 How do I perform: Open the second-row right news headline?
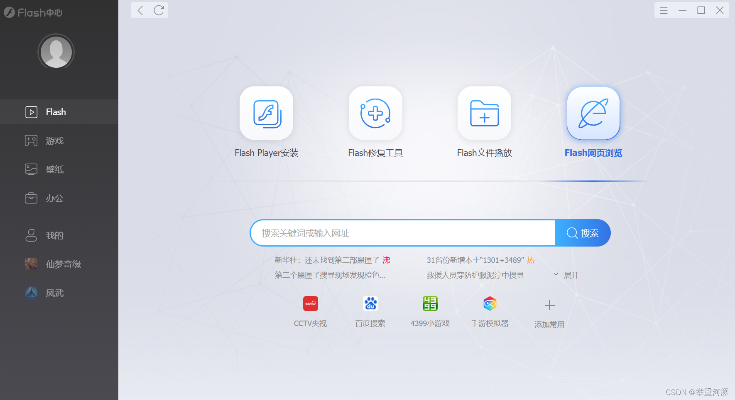pos(475,275)
